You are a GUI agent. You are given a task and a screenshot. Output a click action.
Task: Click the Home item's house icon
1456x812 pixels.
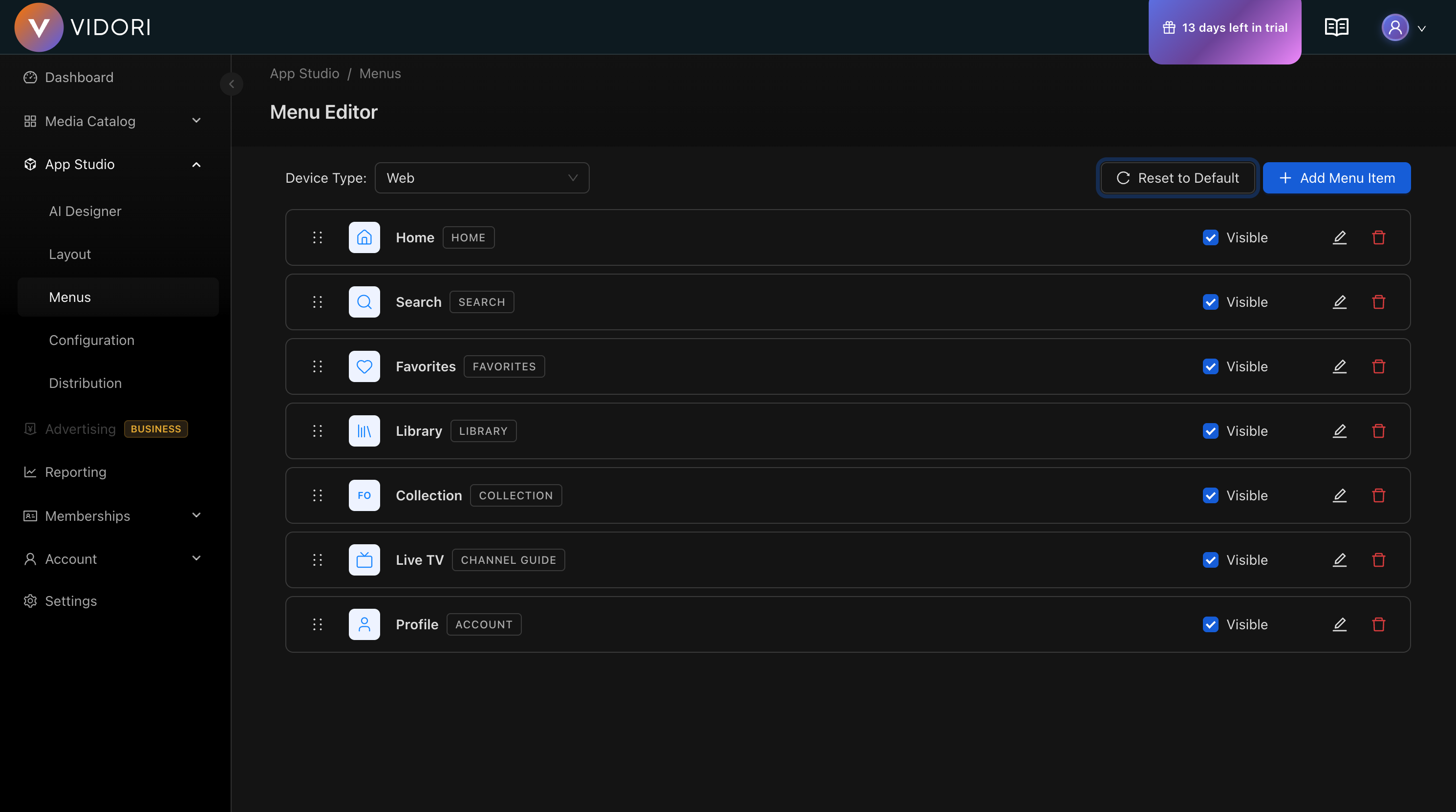click(364, 237)
